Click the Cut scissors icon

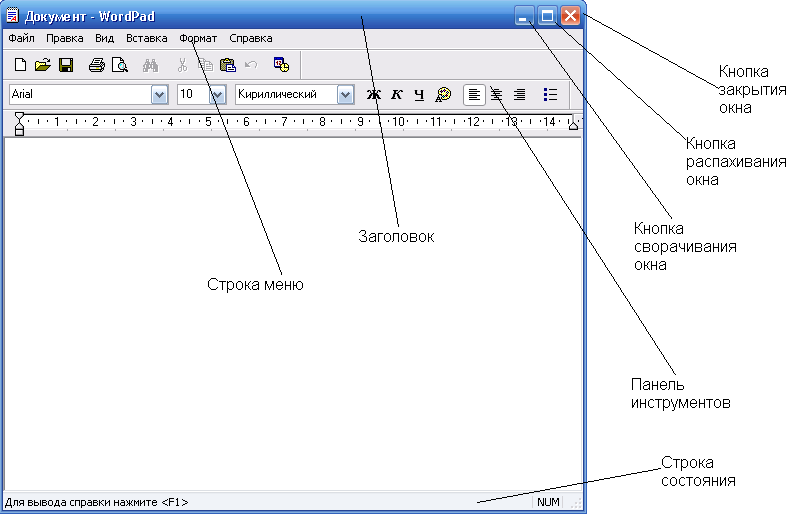click(x=182, y=65)
